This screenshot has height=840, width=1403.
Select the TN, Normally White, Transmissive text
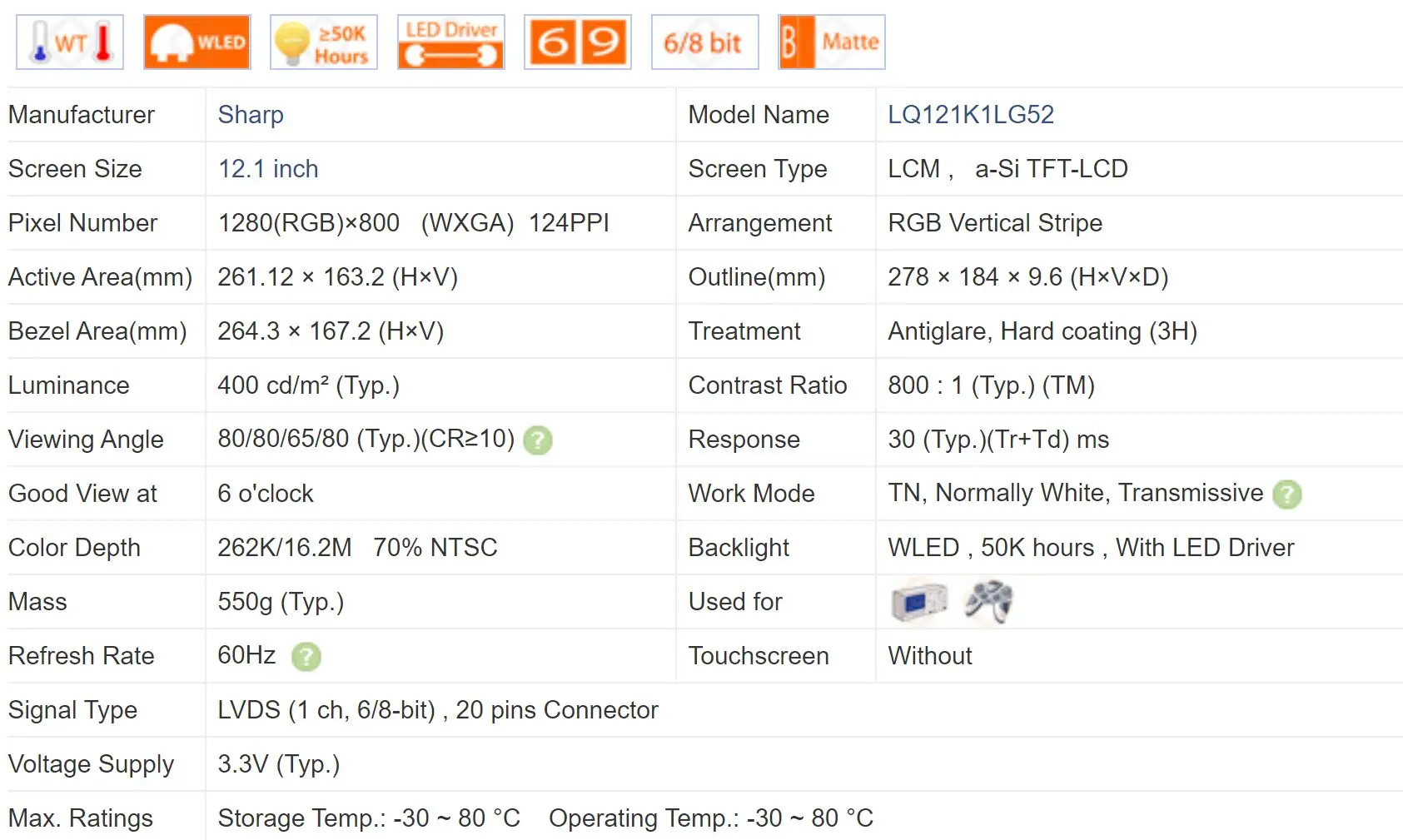click(x=1076, y=493)
